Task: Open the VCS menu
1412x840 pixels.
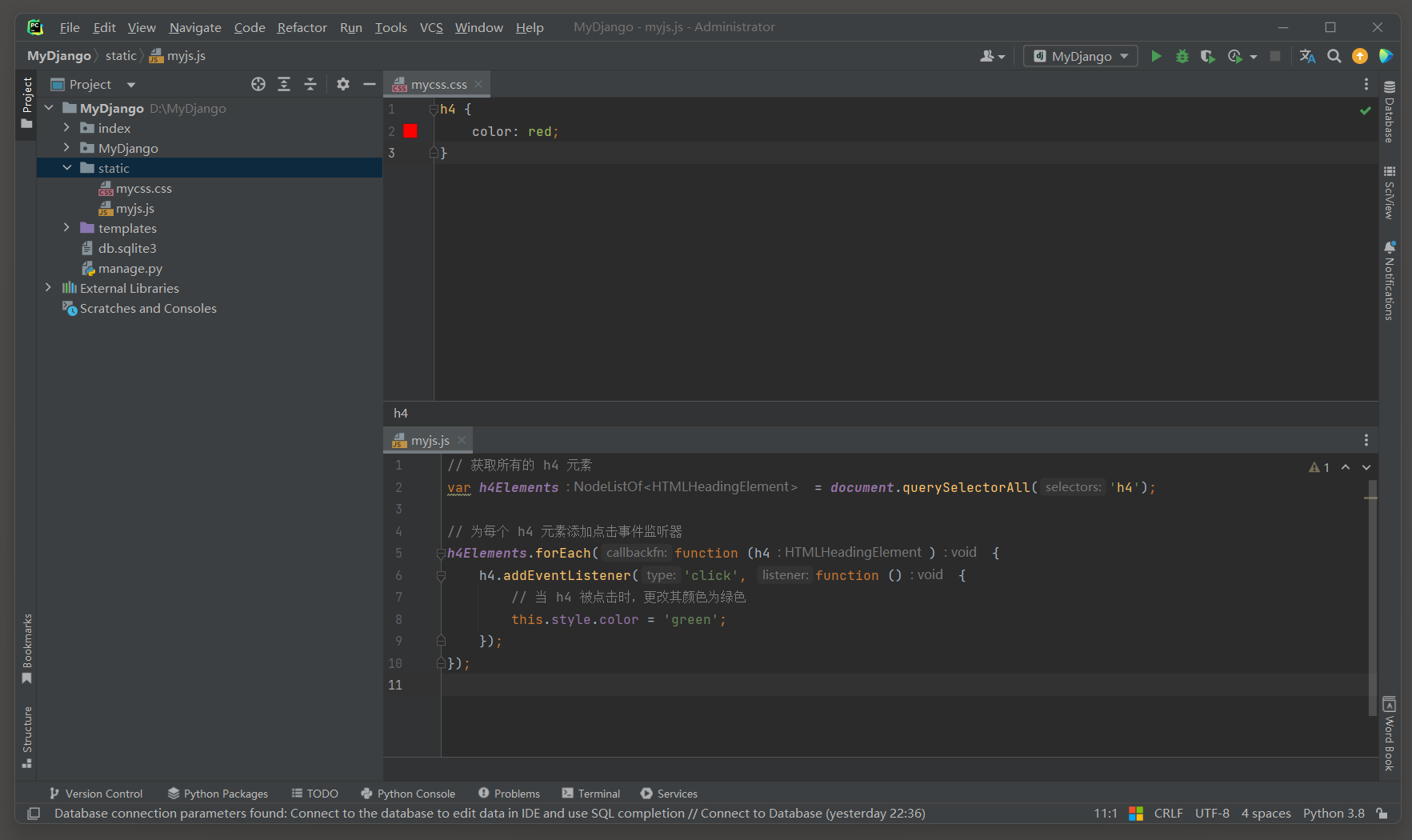Action: (431, 27)
